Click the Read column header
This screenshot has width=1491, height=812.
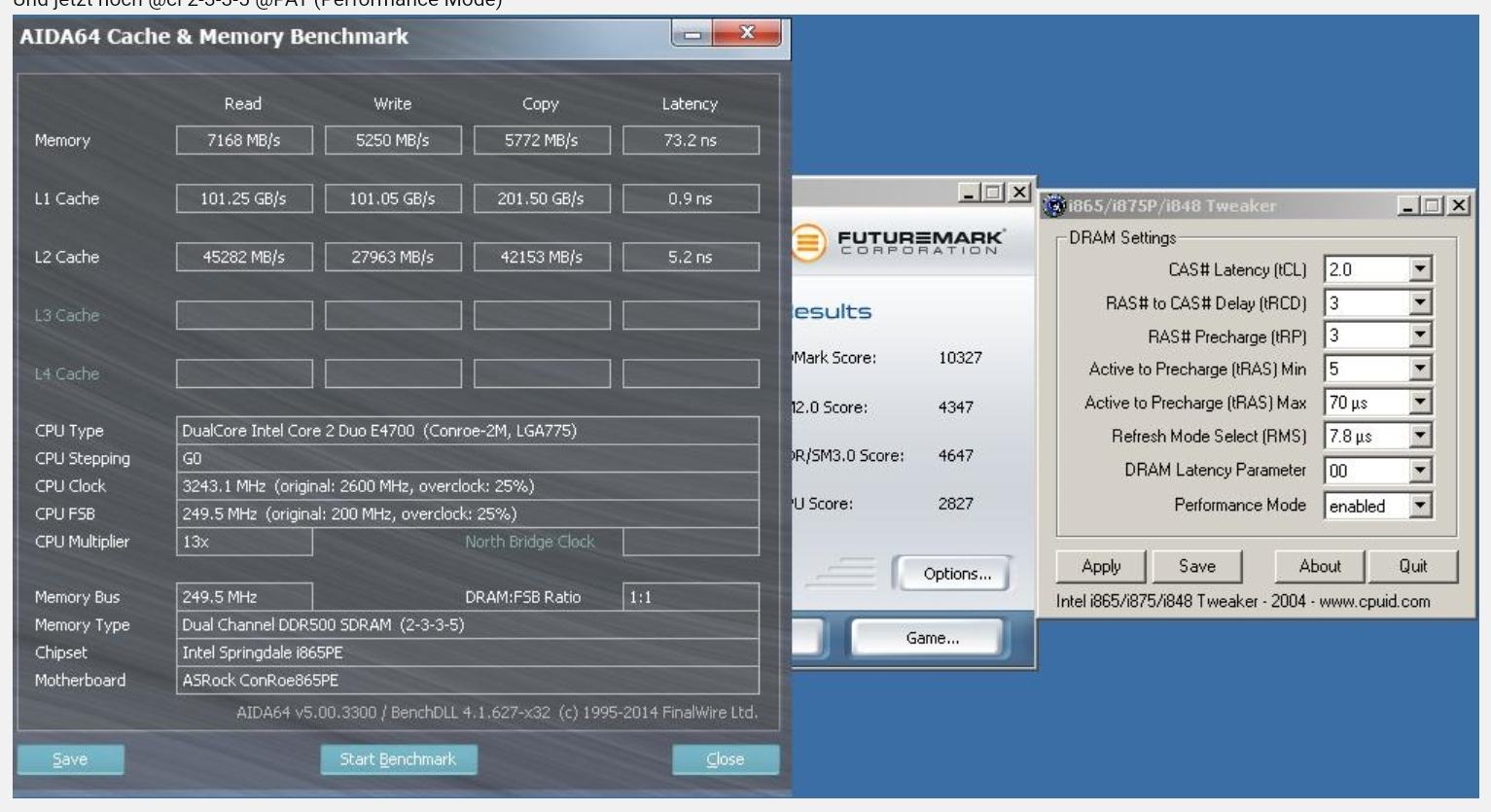point(243,104)
